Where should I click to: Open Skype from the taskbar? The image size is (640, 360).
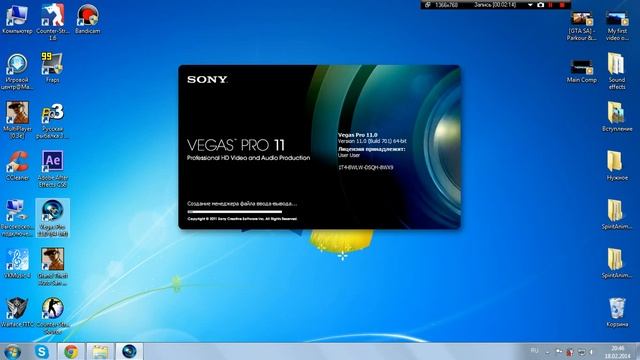click(42, 351)
